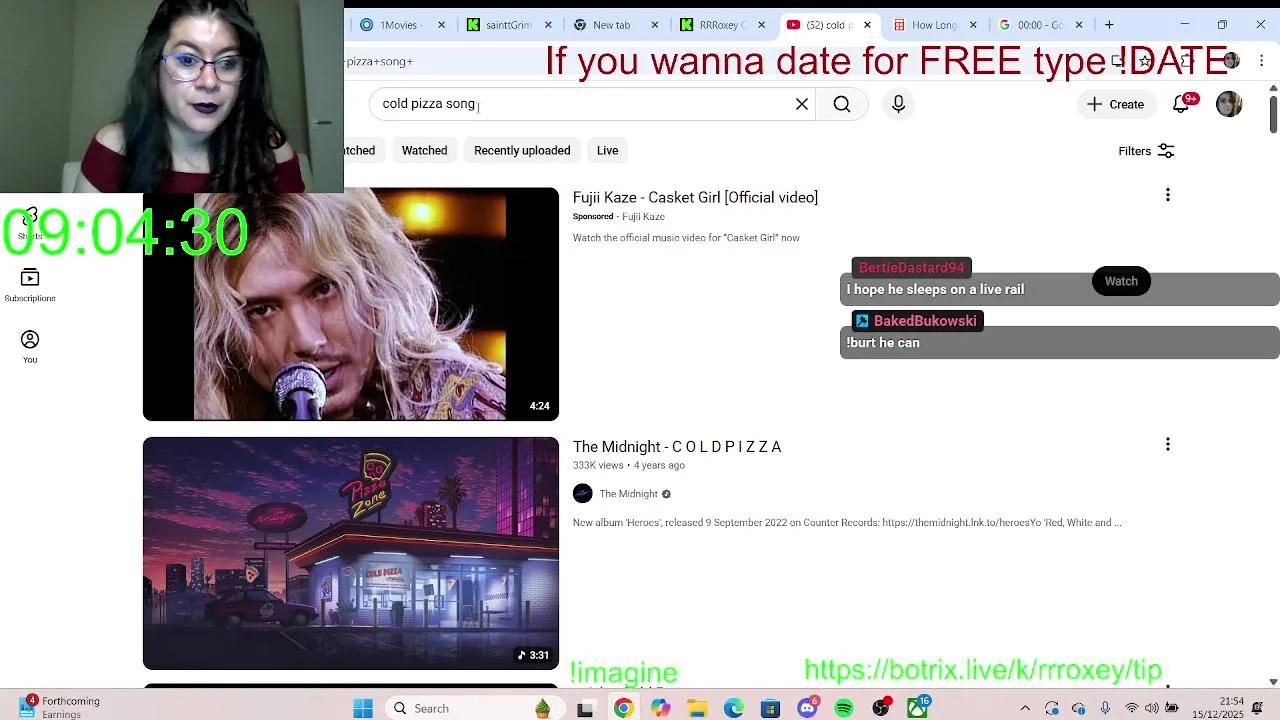Open Task View from the taskbar
Viewport: 1280px width, 720px height.
point(586,708)
